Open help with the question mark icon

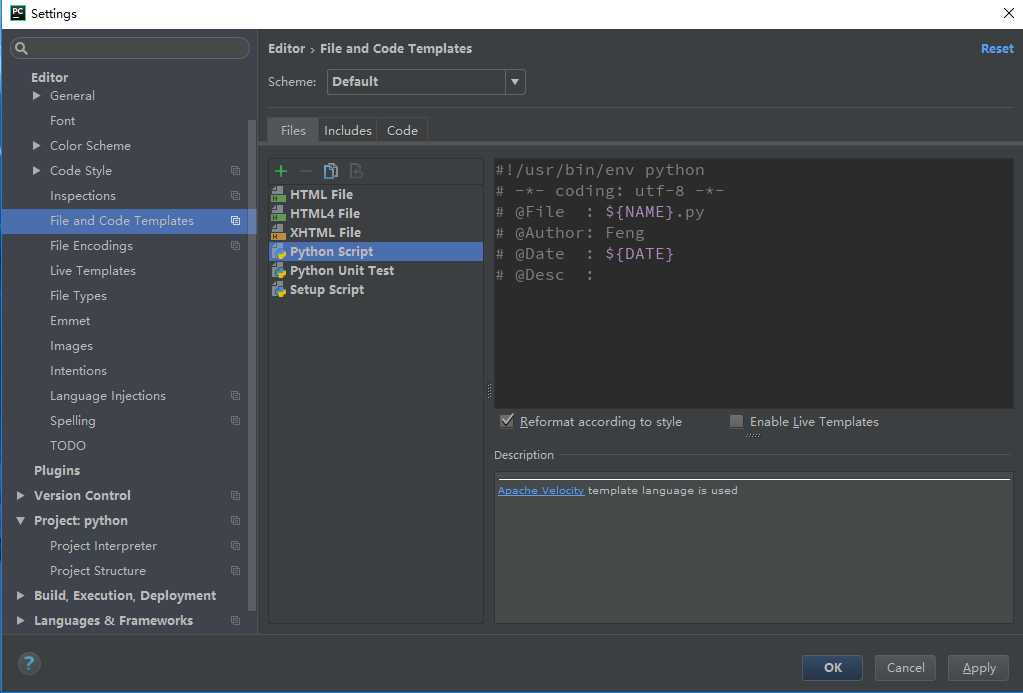tap(29, 664)
